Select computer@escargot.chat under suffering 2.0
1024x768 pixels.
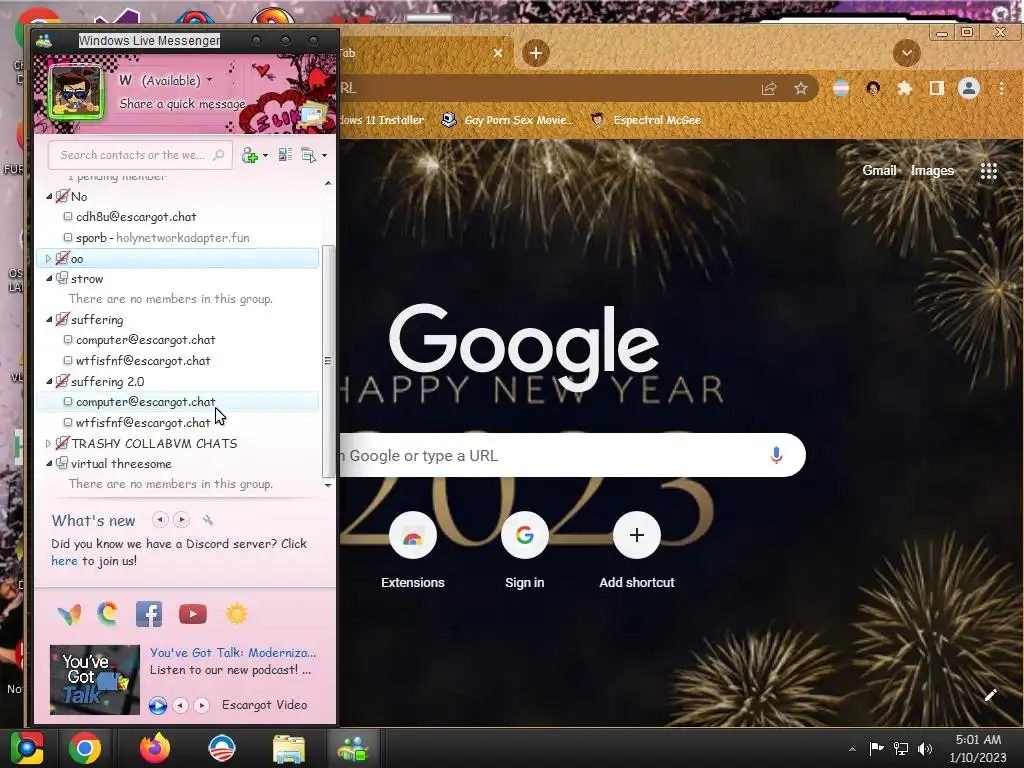(x=177, y=402)
